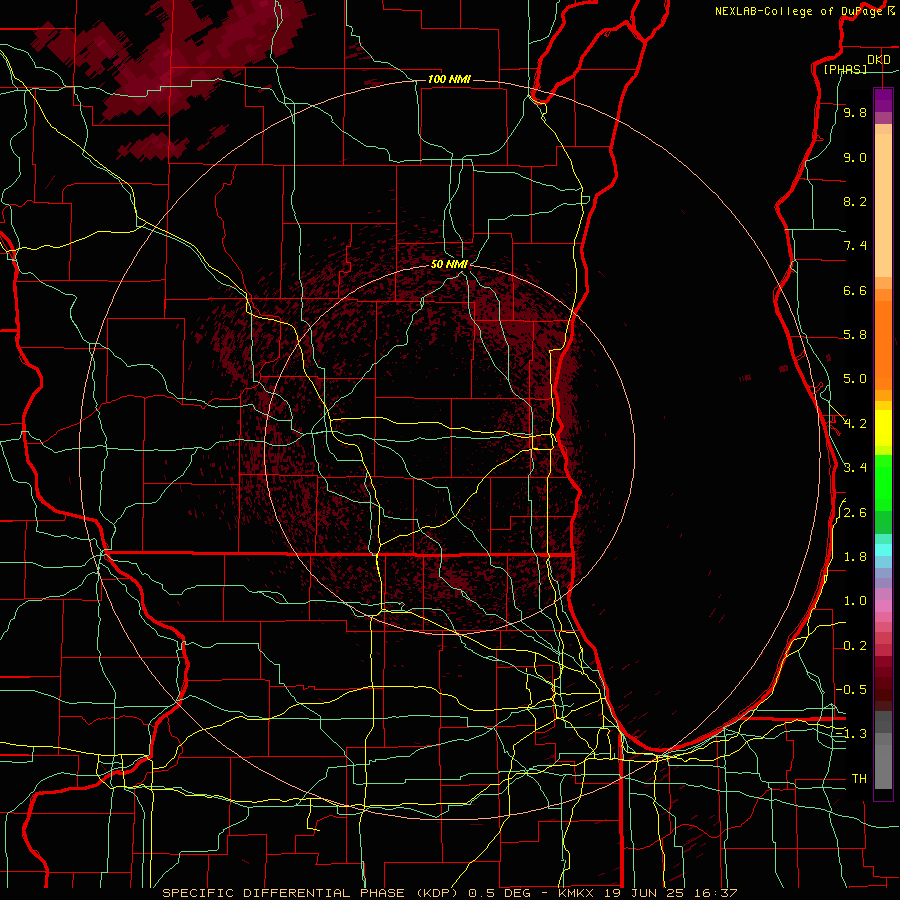900x900 pixels.
Task: Click the TH threshold label
Action: pos(859,778)
